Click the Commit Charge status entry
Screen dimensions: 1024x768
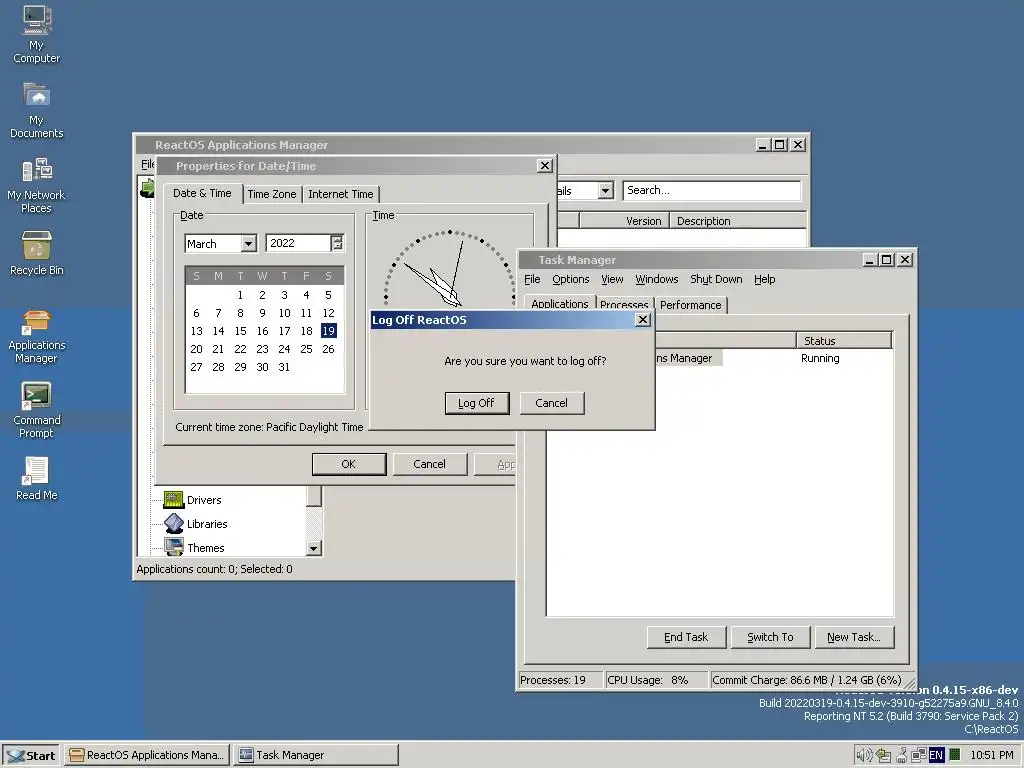pos(807,680)
